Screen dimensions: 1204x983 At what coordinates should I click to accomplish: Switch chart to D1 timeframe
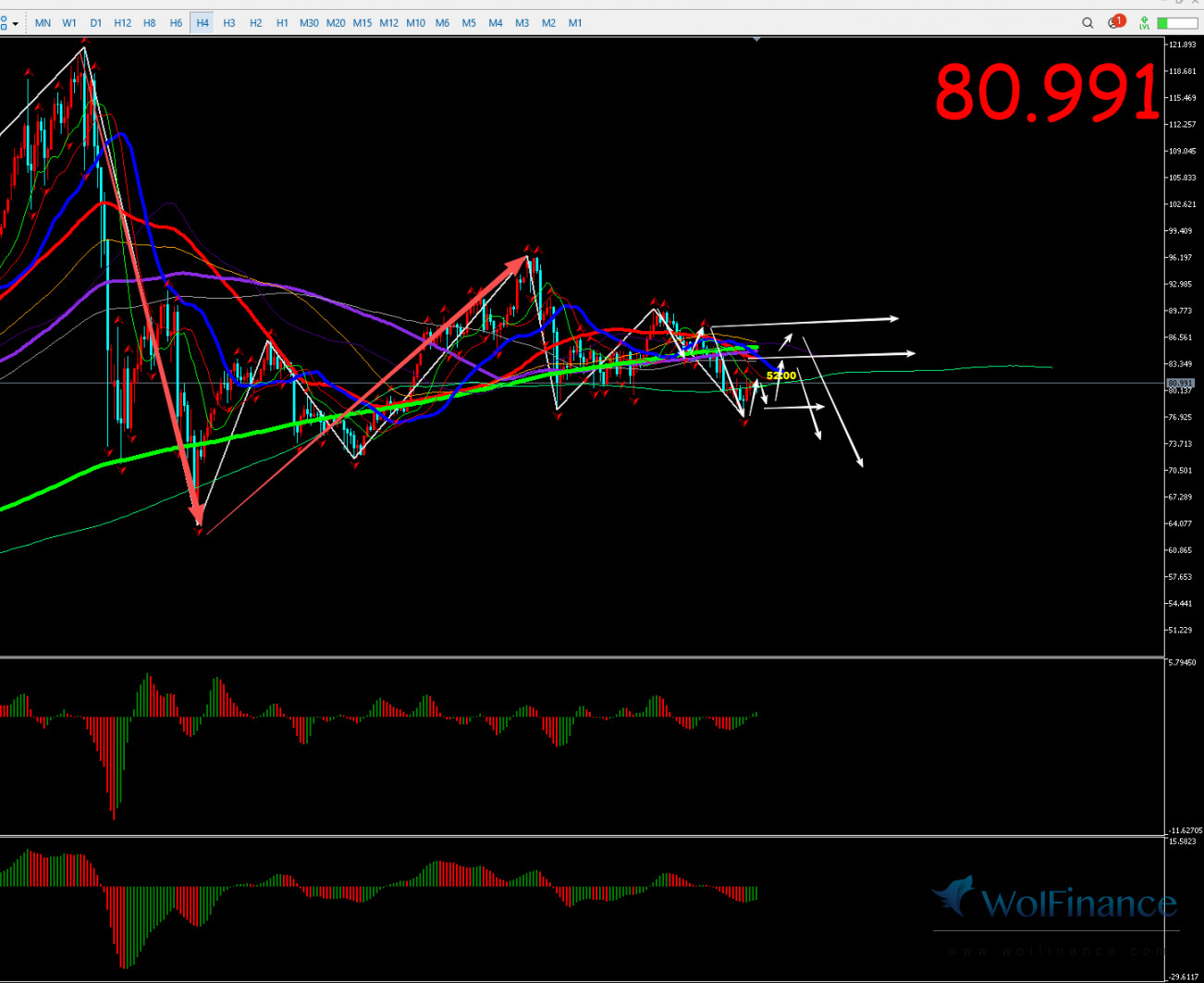pyautogui.click(x=96, y=23)
